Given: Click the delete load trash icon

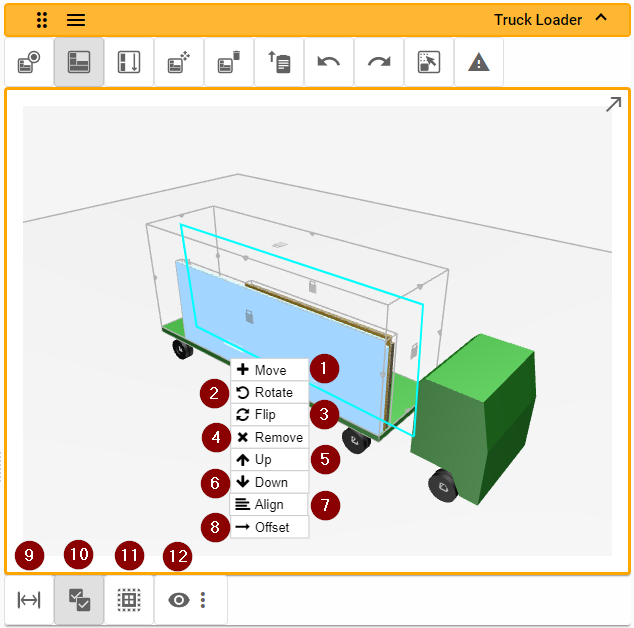Looking at the screenshot, I should coord(229,62).
